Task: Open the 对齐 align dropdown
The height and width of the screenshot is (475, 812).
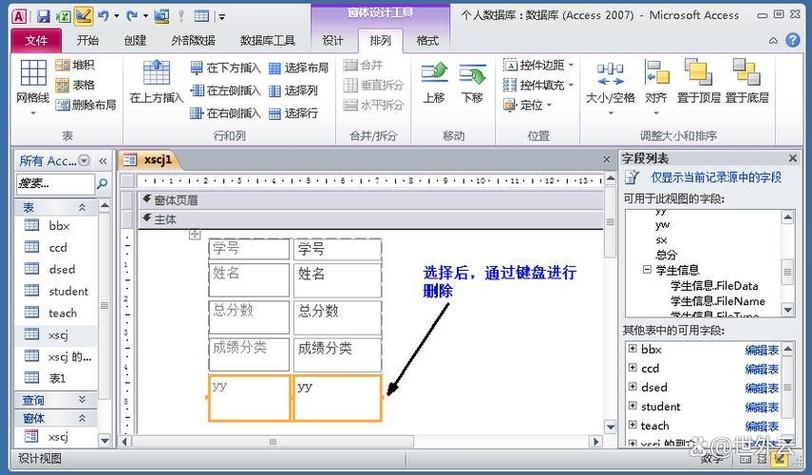Action: [x=656, y=82]
